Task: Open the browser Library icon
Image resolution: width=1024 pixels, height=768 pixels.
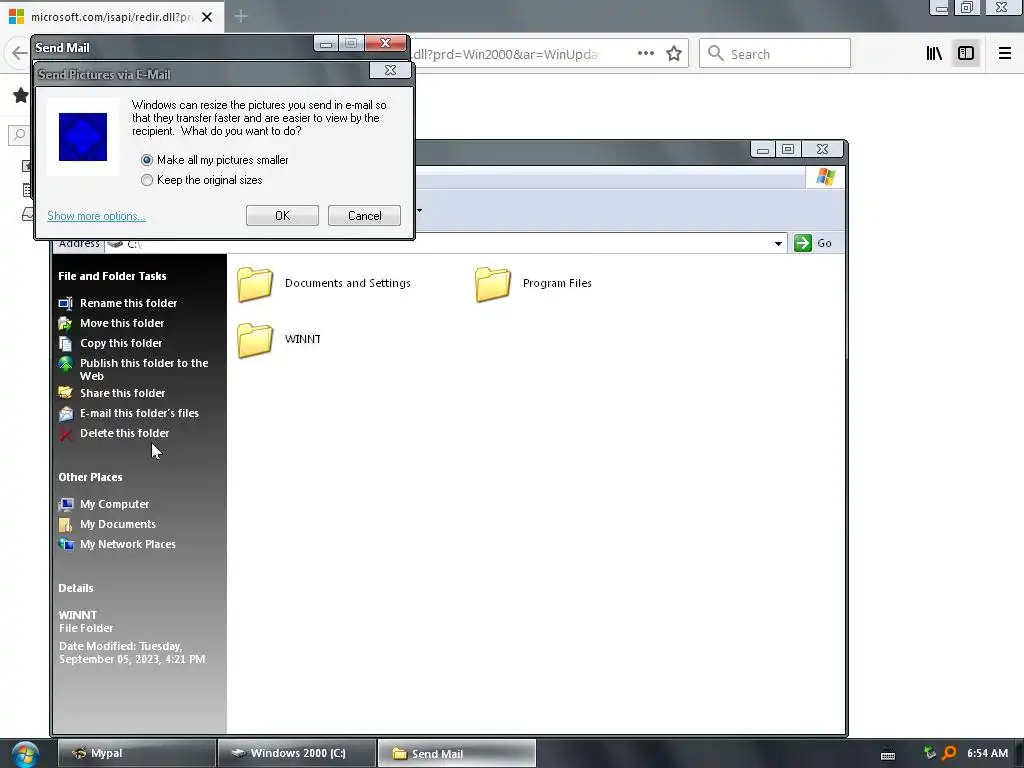Action: pos(934,54)
